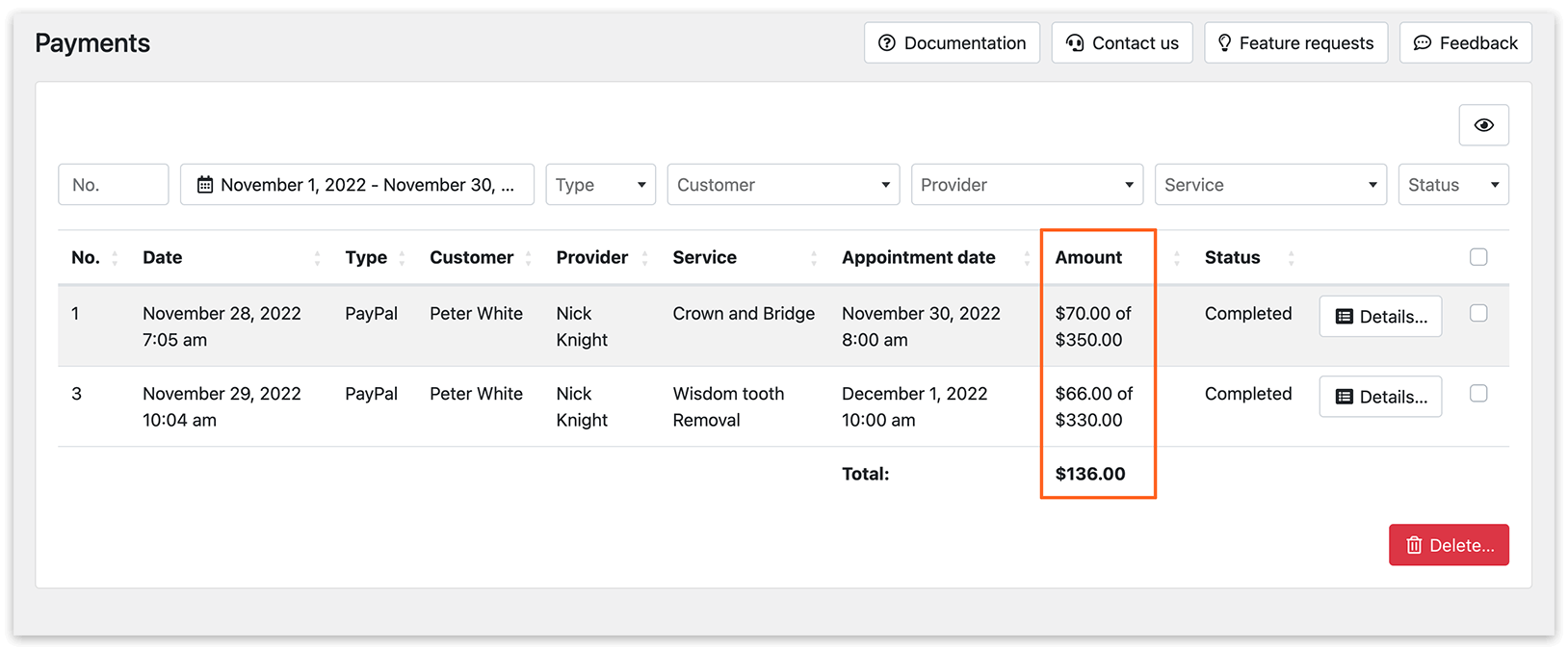
Task: Click the Wisdom tooth Removal service cell
Action: point(728,406)
